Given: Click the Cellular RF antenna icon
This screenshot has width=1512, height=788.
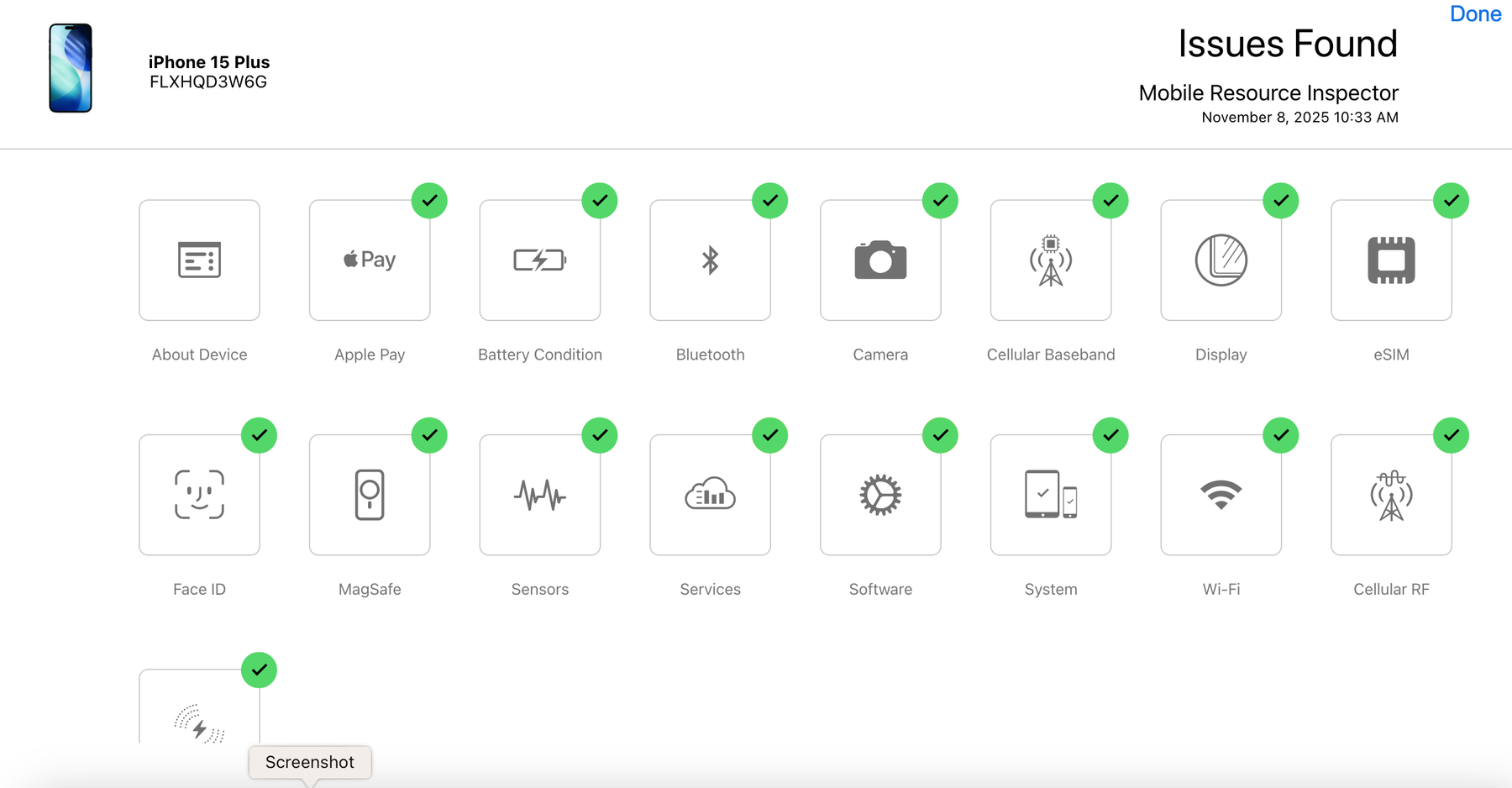Looking at the screenshot, I should coord(1391,495).
